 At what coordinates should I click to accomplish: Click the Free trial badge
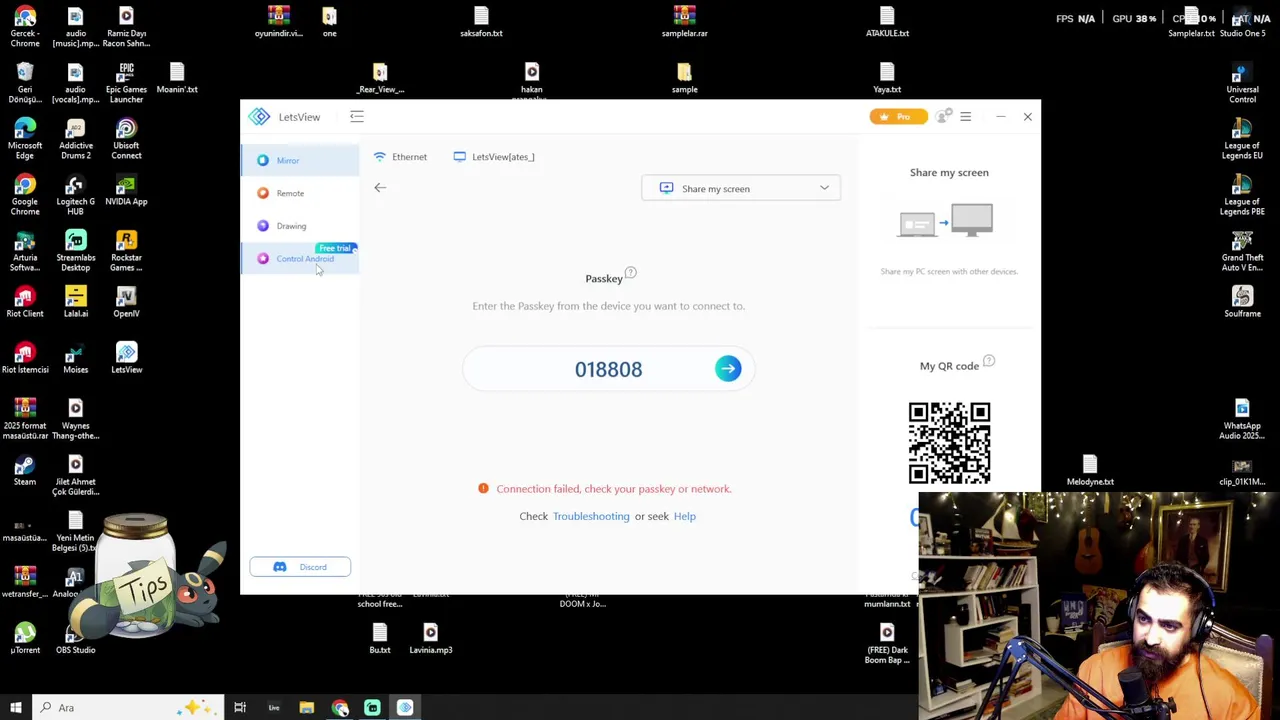(336, 248)
